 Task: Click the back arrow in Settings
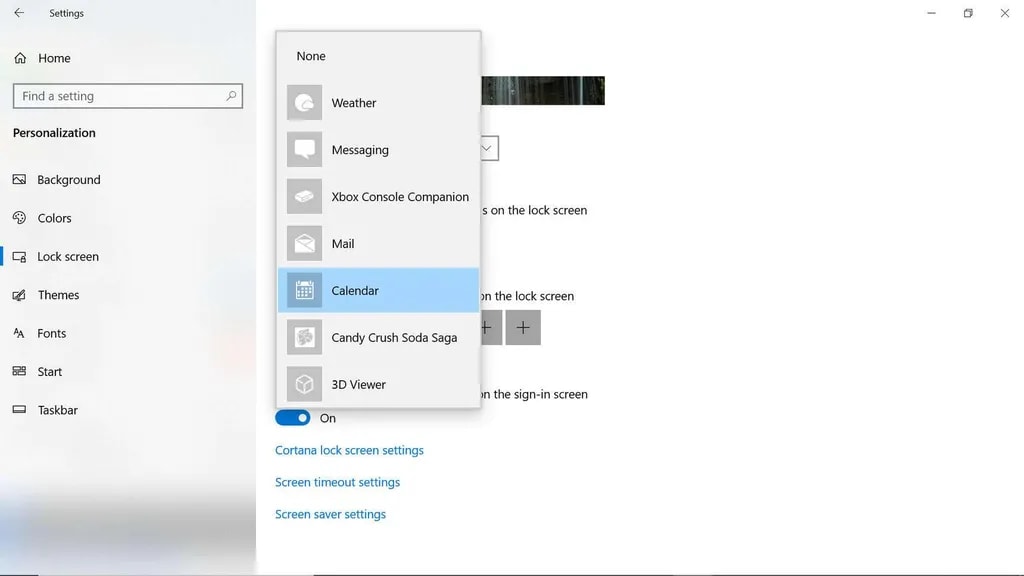tap(19, 13)
